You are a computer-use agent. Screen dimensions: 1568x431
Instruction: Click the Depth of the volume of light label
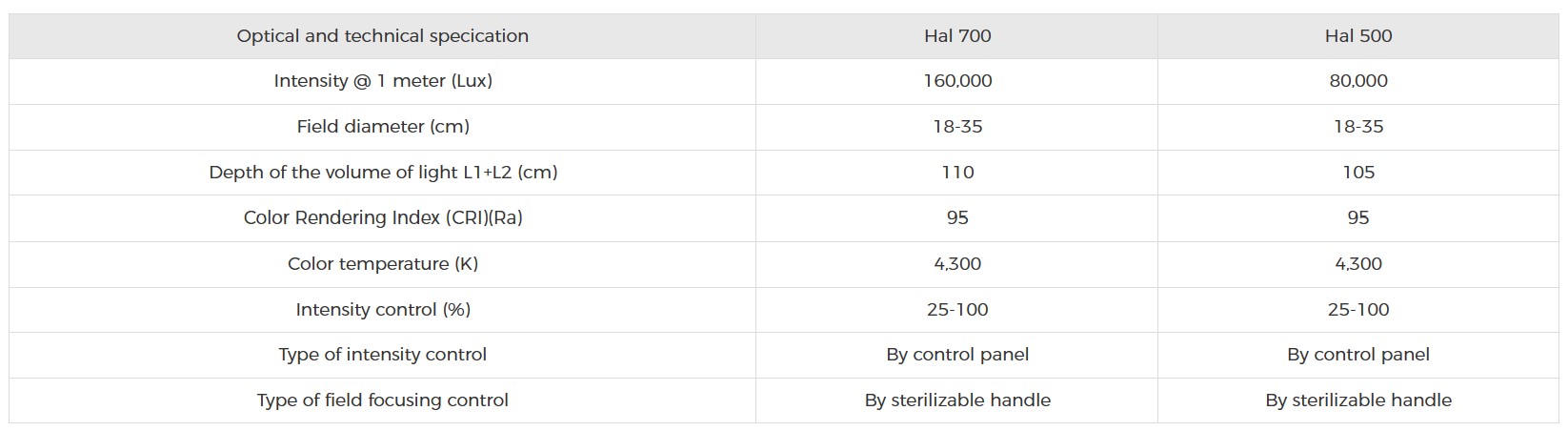[x=383, y=173]
